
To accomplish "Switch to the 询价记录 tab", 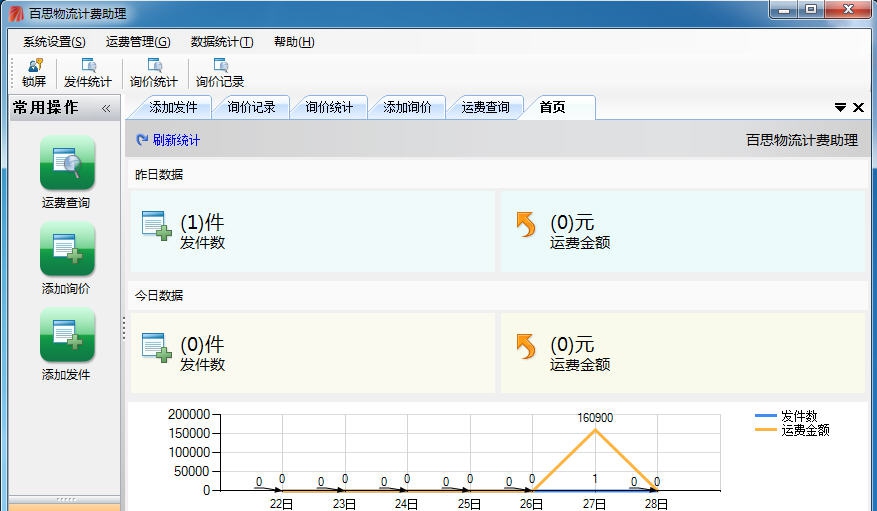I will pyautogui.click(x=251, y=107).
